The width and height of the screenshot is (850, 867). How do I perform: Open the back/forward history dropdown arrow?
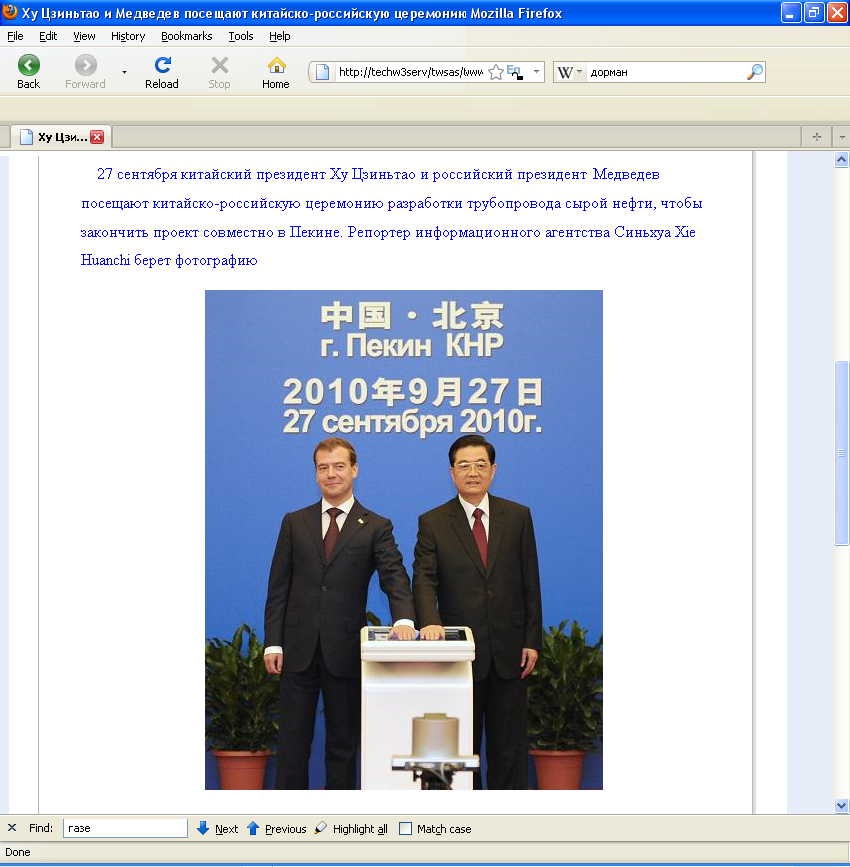click(124, 72)
